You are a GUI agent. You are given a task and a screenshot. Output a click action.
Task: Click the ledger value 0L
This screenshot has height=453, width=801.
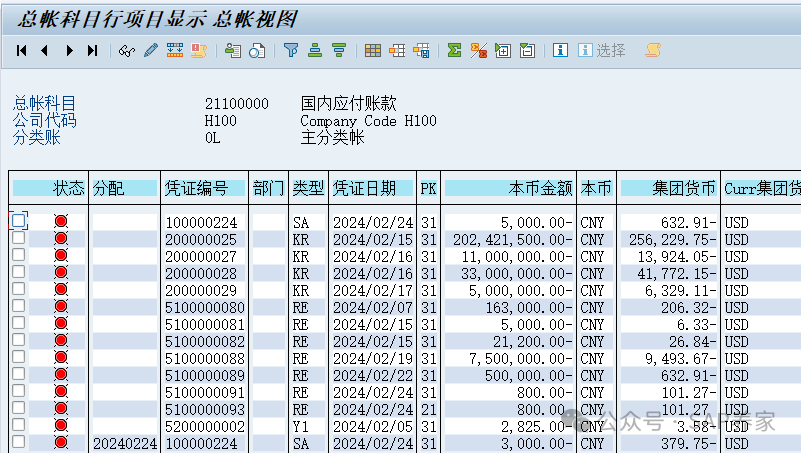(x=213, y=138)
